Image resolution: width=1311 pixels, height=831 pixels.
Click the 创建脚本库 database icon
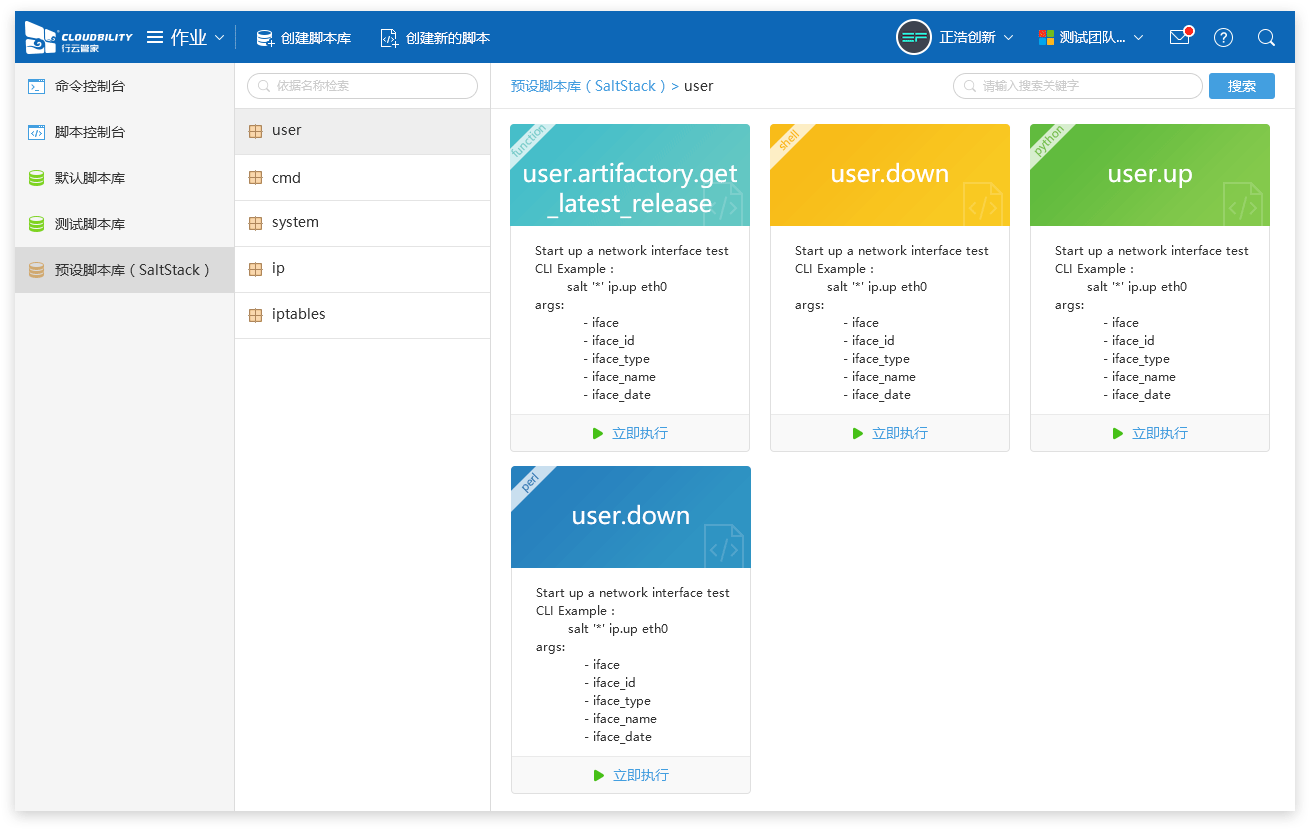[265, 38]
